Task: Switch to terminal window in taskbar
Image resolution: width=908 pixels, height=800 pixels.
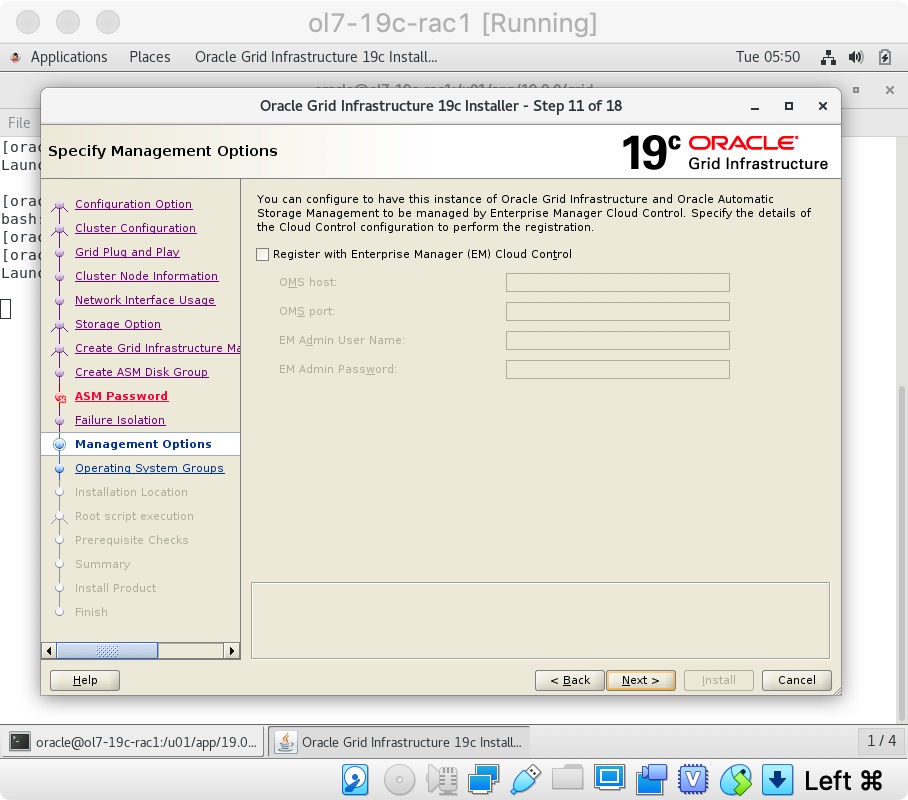Action: 136,742
